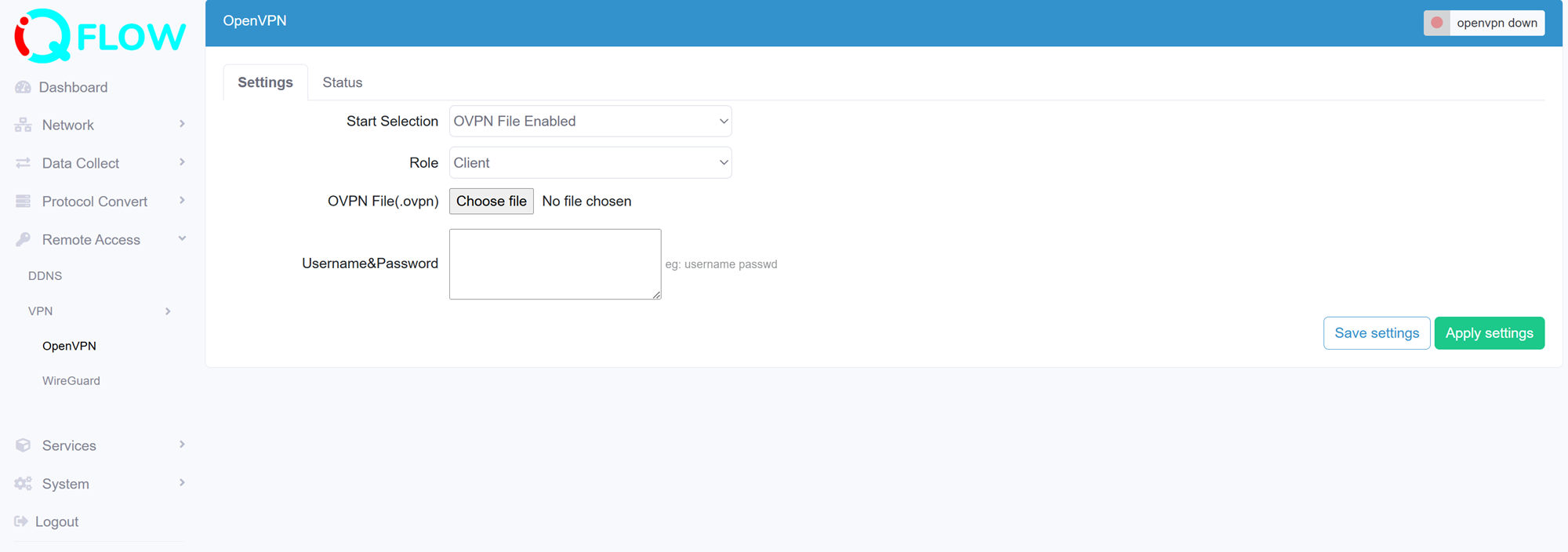Click the System gears icon
Image resolution: width=1568 pixels, height=552 pixels.
click(x=23, y=484)
